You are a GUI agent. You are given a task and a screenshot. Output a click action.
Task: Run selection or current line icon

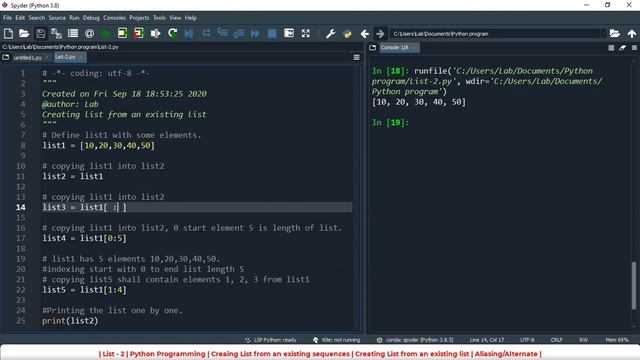156,33
